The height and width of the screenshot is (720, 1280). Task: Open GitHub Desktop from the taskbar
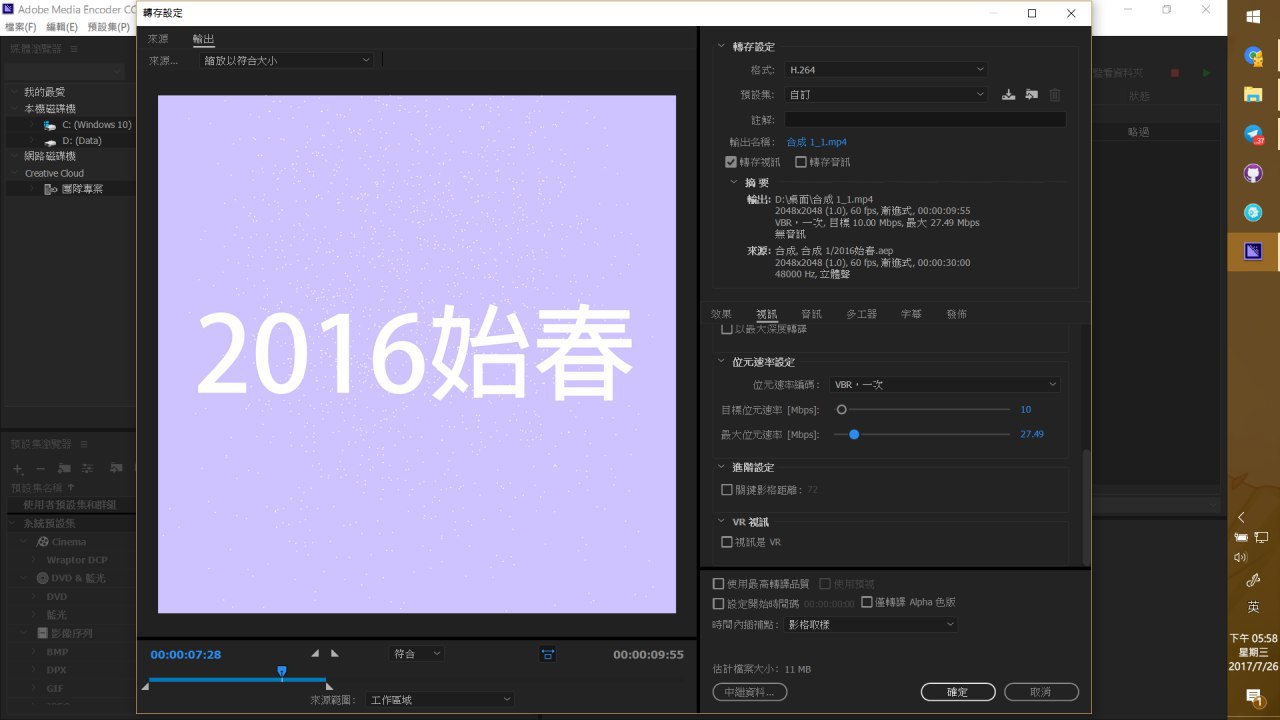[1253, 173]
